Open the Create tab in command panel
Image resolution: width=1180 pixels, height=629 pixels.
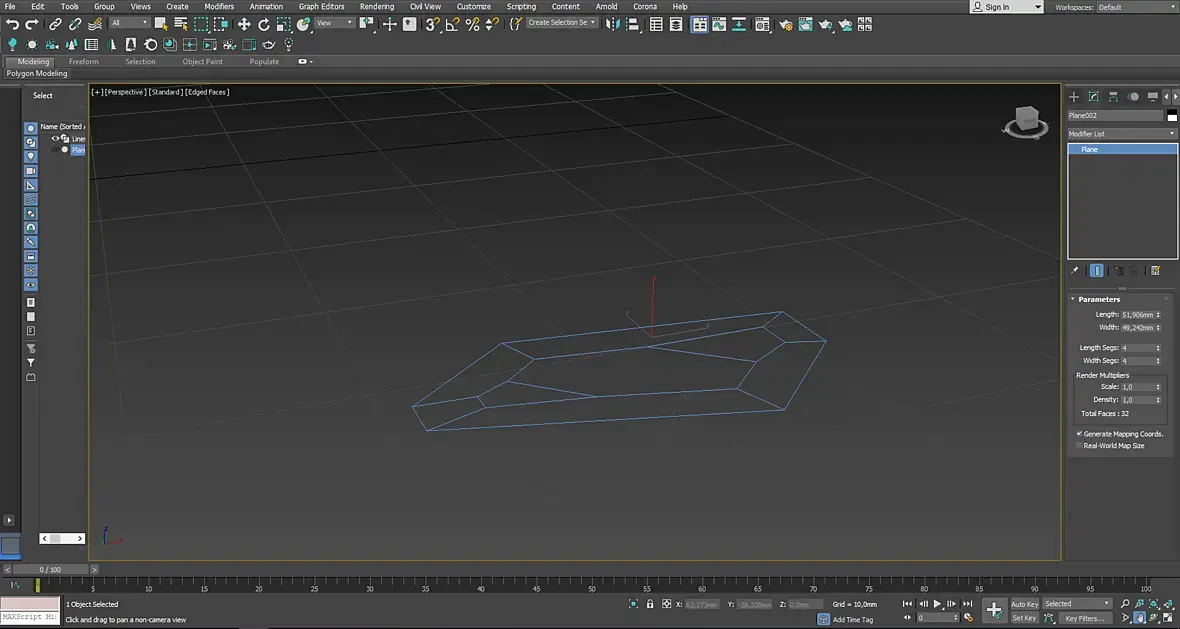point(1074,97)
